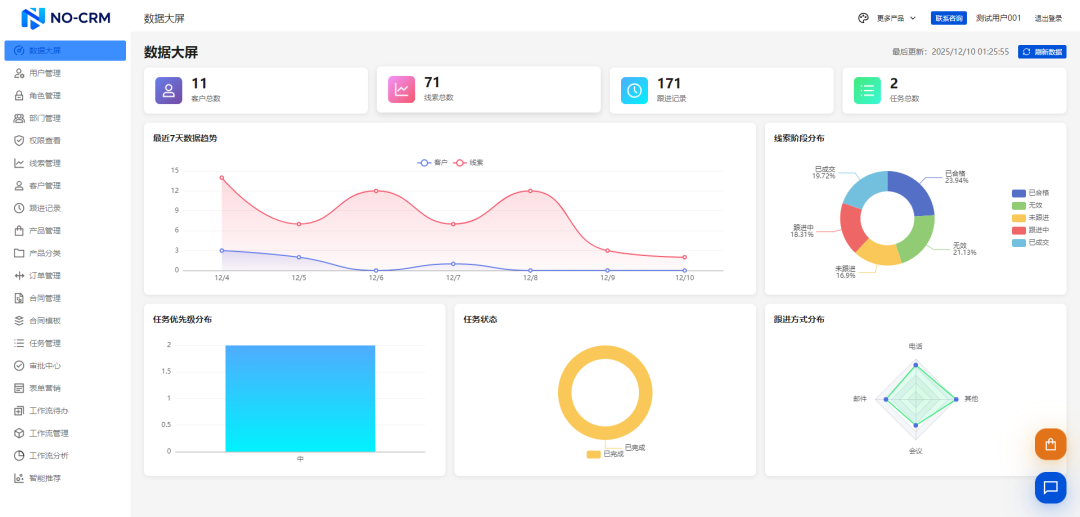Screen dimensions: 1080x517
Task: Click the pink 线索总数 card icon
Action: (x=402, y=89)
